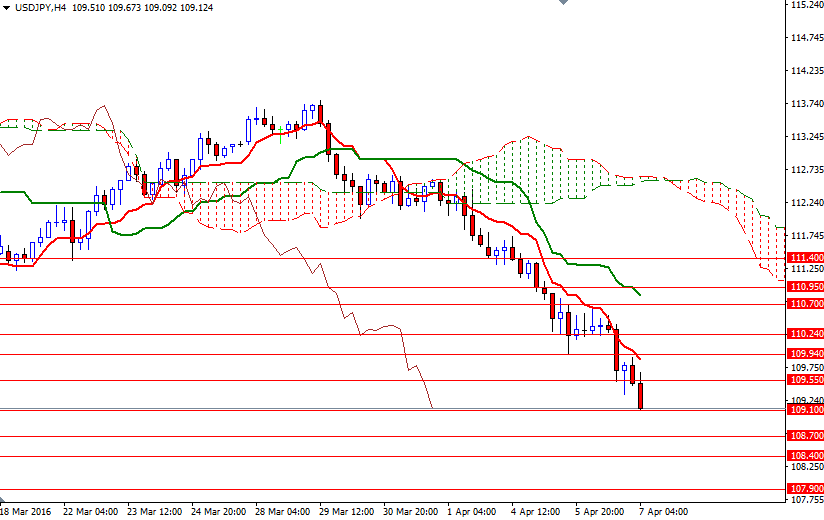
Task: Click the 22 Mar 04:00 time label
Action: (x=90, y=512)
